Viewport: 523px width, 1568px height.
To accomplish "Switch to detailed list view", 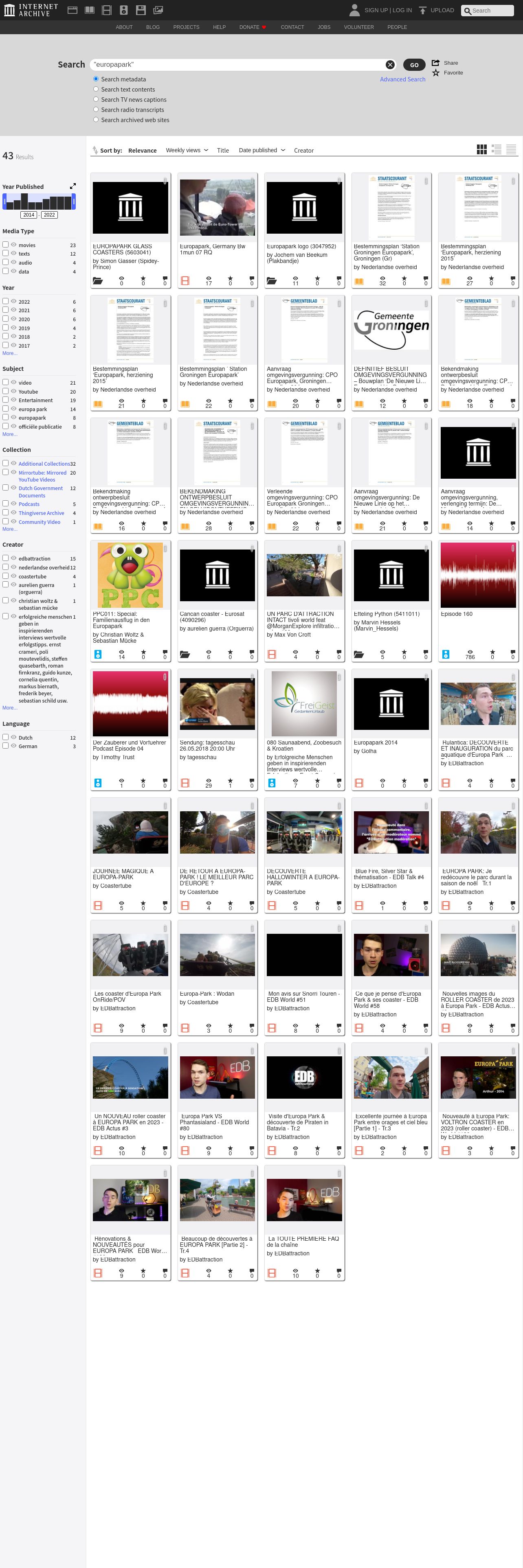I will pos(496,149).
